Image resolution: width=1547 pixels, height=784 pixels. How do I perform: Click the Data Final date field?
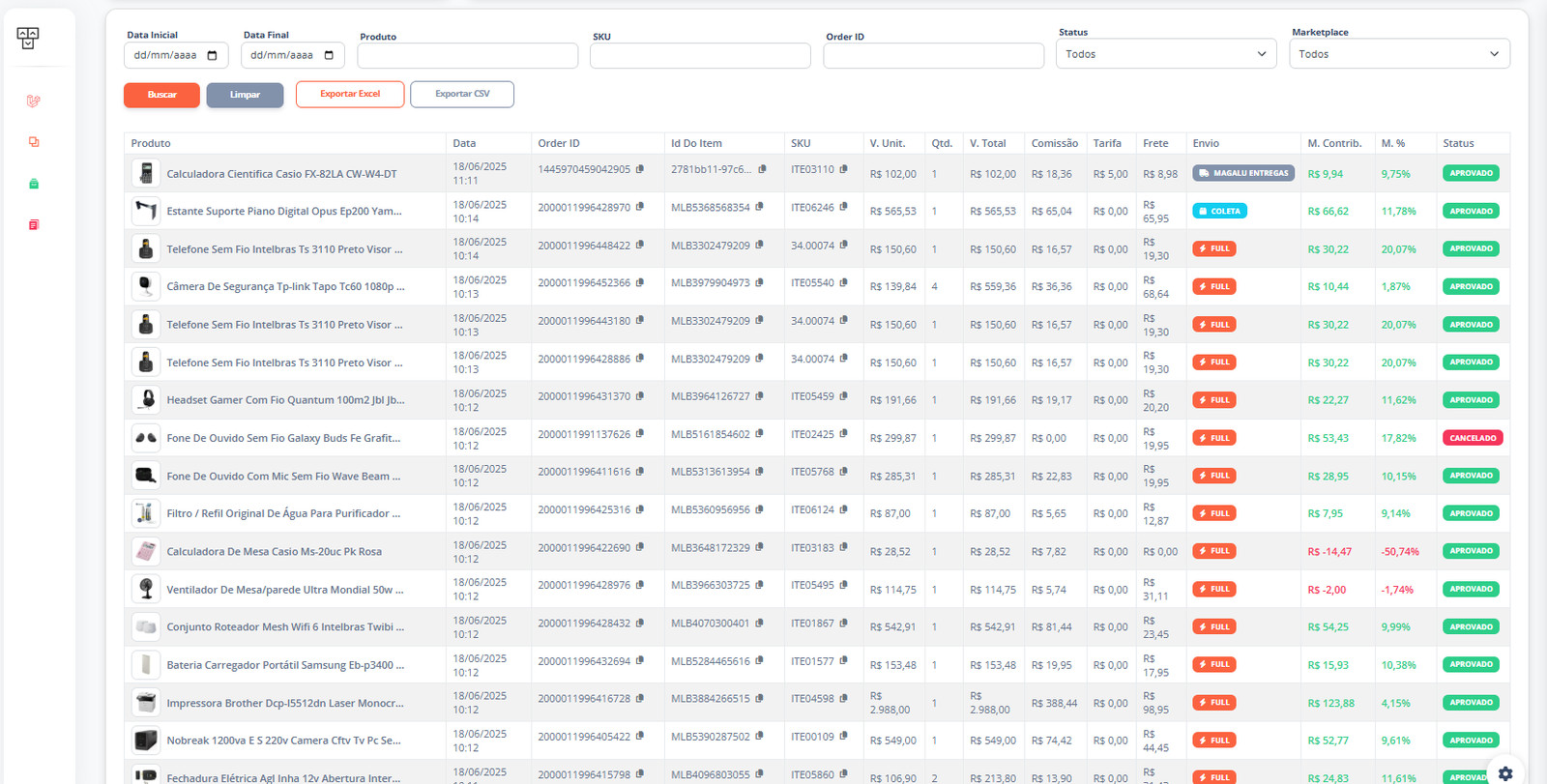(x=293, y=55)
